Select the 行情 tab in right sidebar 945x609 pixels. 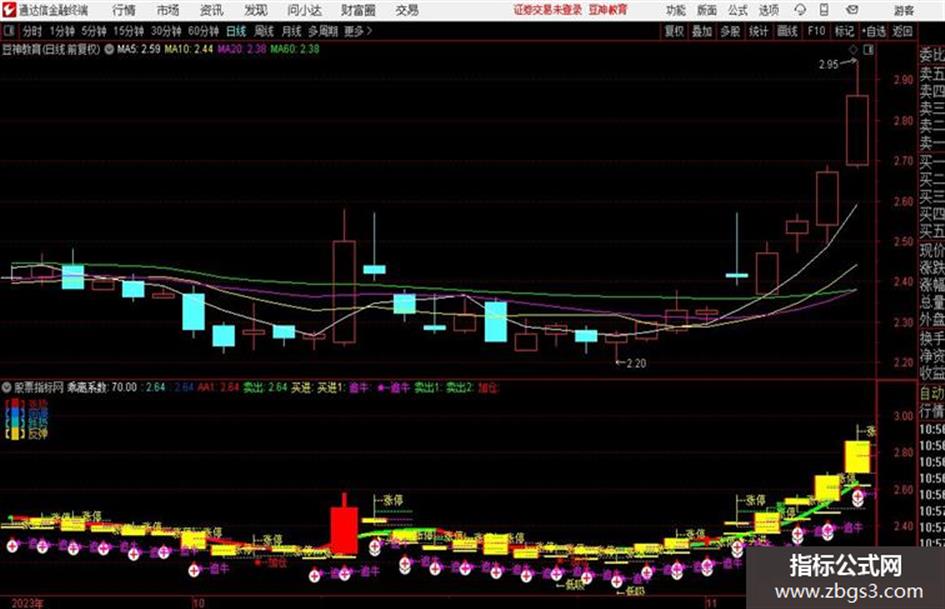[x=932, y=411]
